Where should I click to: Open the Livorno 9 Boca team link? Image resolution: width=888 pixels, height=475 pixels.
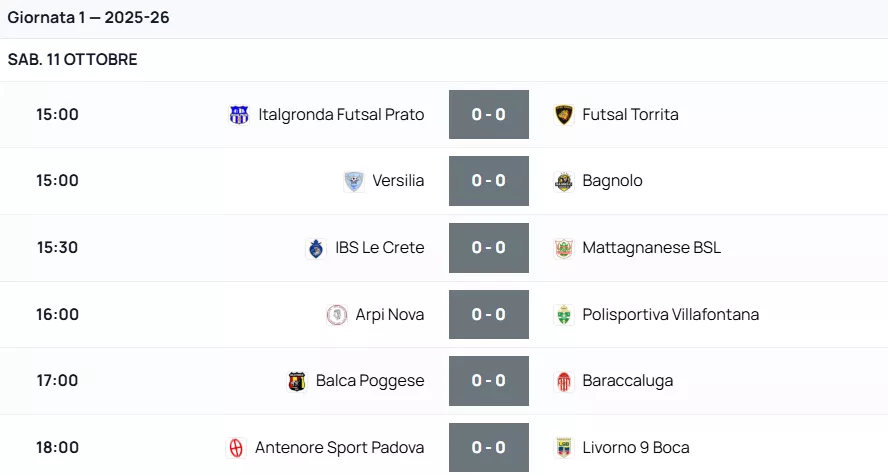636,448
